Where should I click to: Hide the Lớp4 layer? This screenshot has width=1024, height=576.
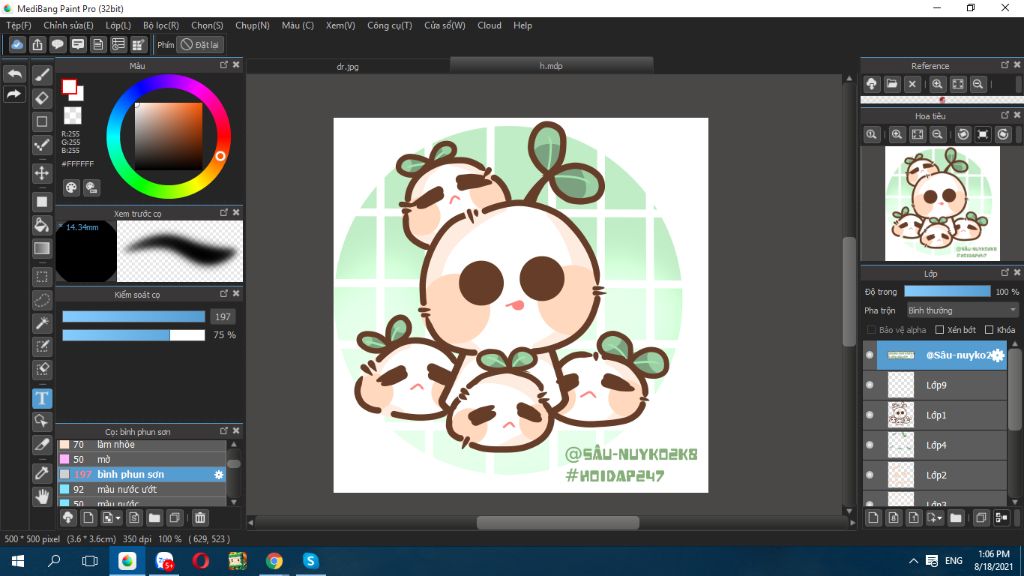tap(869, 445)
